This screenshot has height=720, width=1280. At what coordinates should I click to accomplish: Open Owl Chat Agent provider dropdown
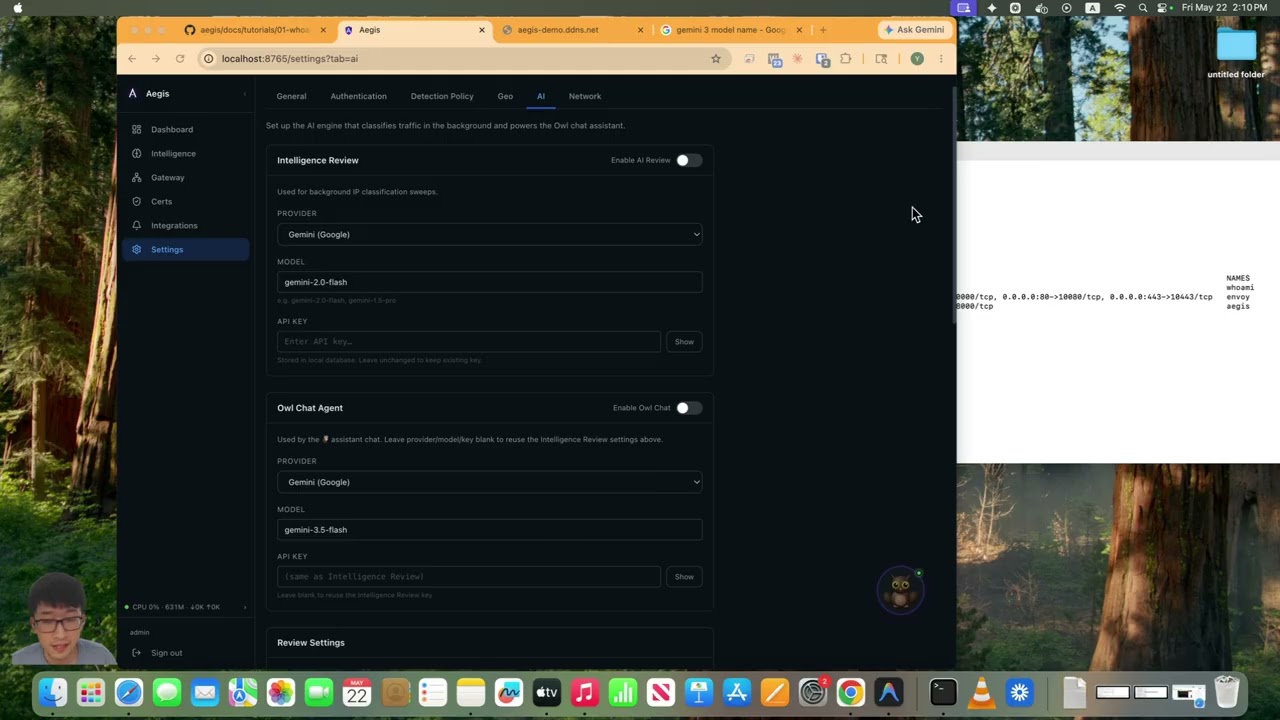[490, 482]
